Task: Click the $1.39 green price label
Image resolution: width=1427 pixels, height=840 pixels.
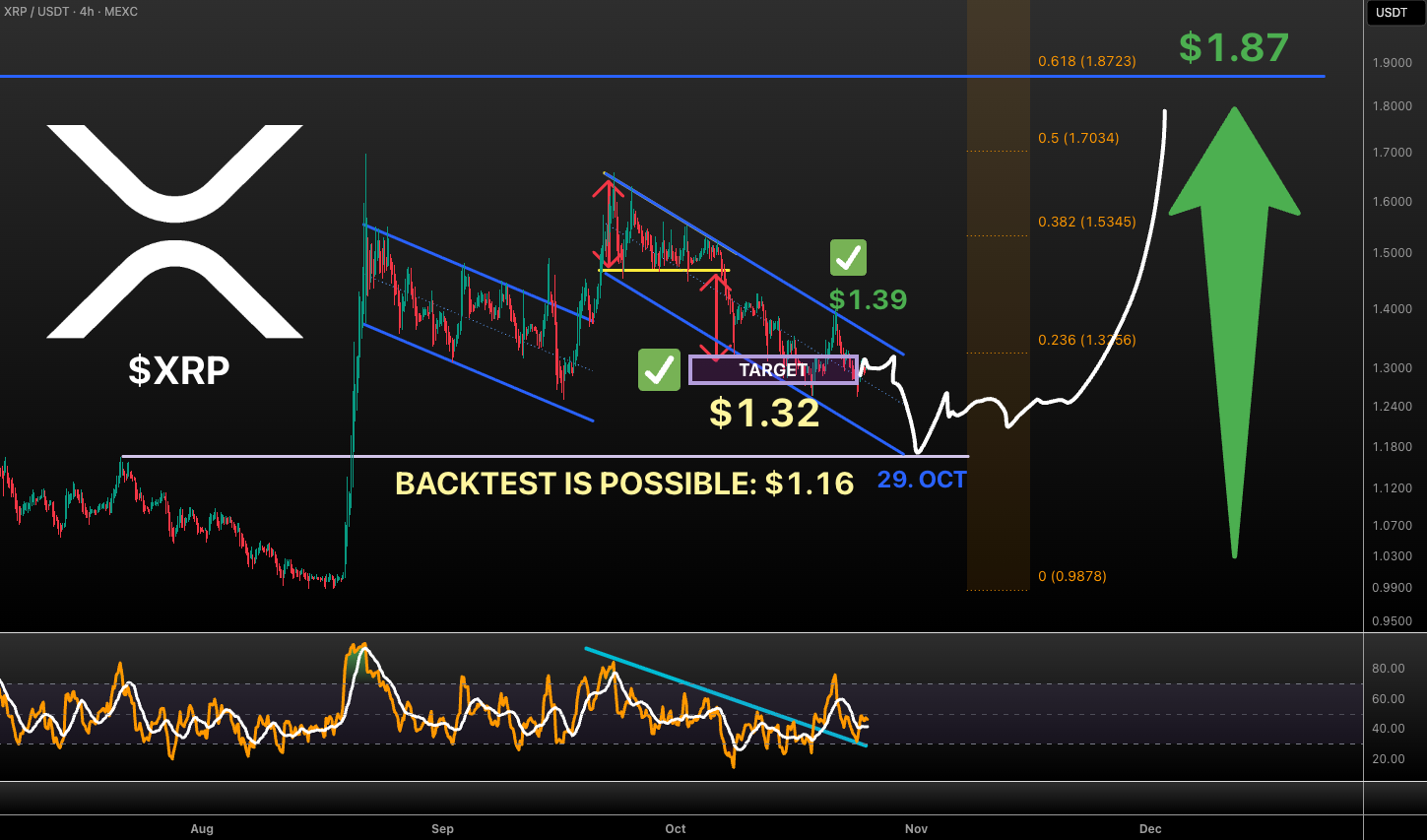Action: [868, 299]
